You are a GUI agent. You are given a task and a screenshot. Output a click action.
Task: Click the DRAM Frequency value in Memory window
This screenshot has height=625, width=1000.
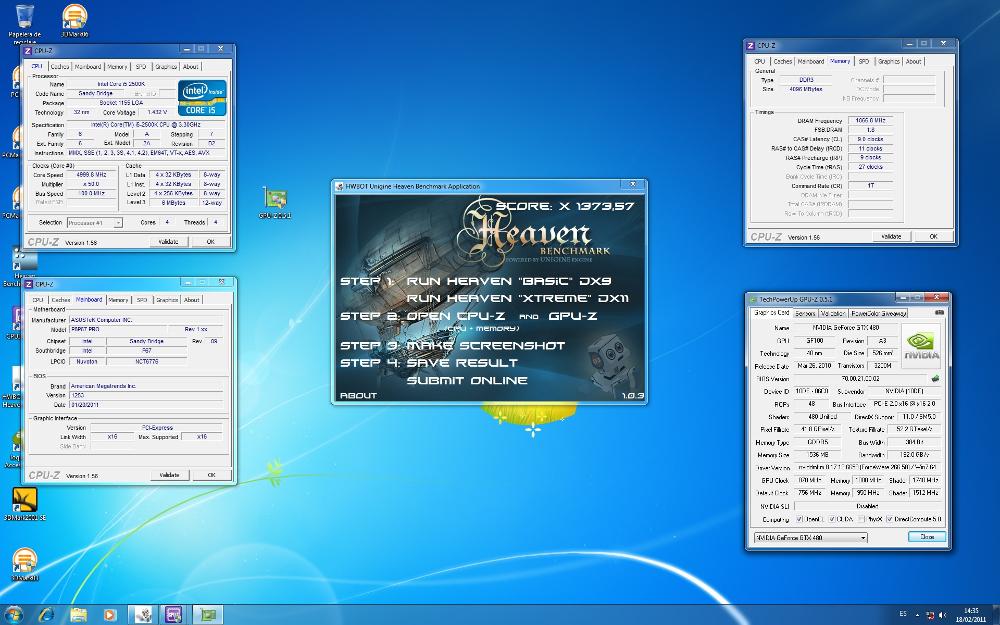coord(870,120)
